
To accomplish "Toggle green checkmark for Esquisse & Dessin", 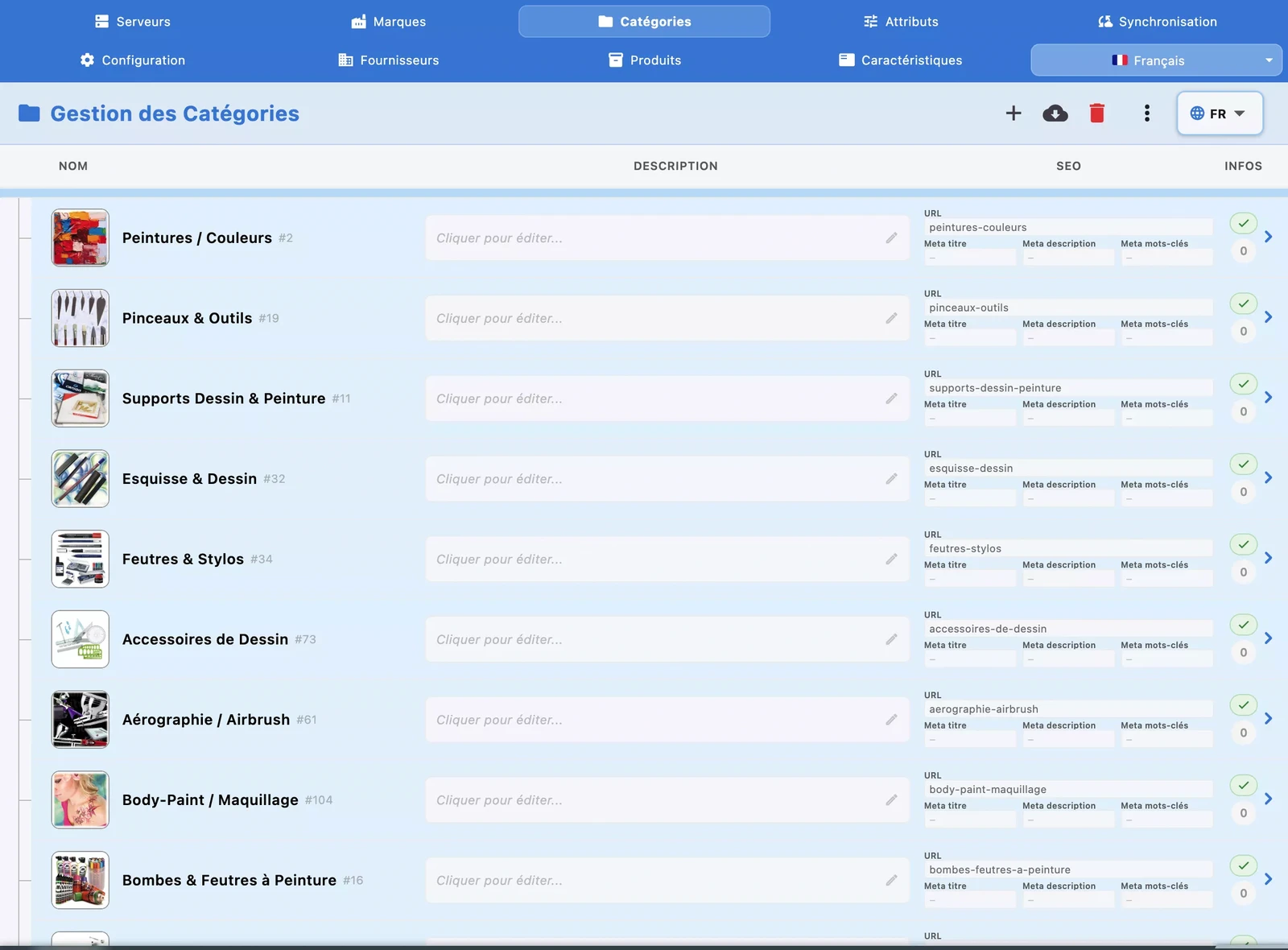I will click(1243, 465).
